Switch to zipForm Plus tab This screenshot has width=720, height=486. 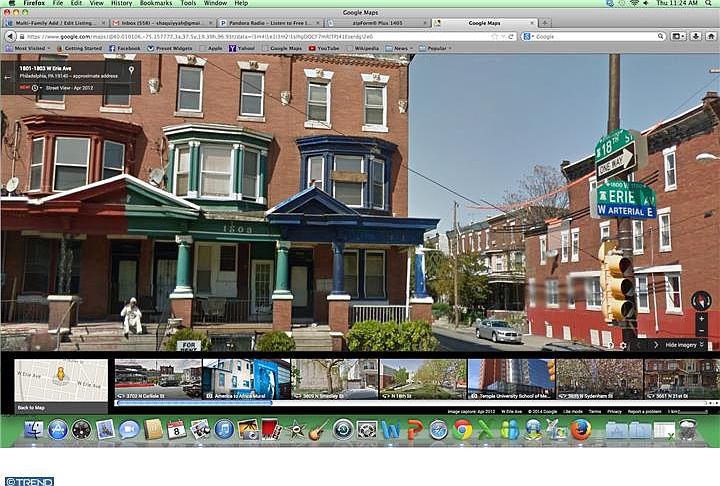coord(377,23)
